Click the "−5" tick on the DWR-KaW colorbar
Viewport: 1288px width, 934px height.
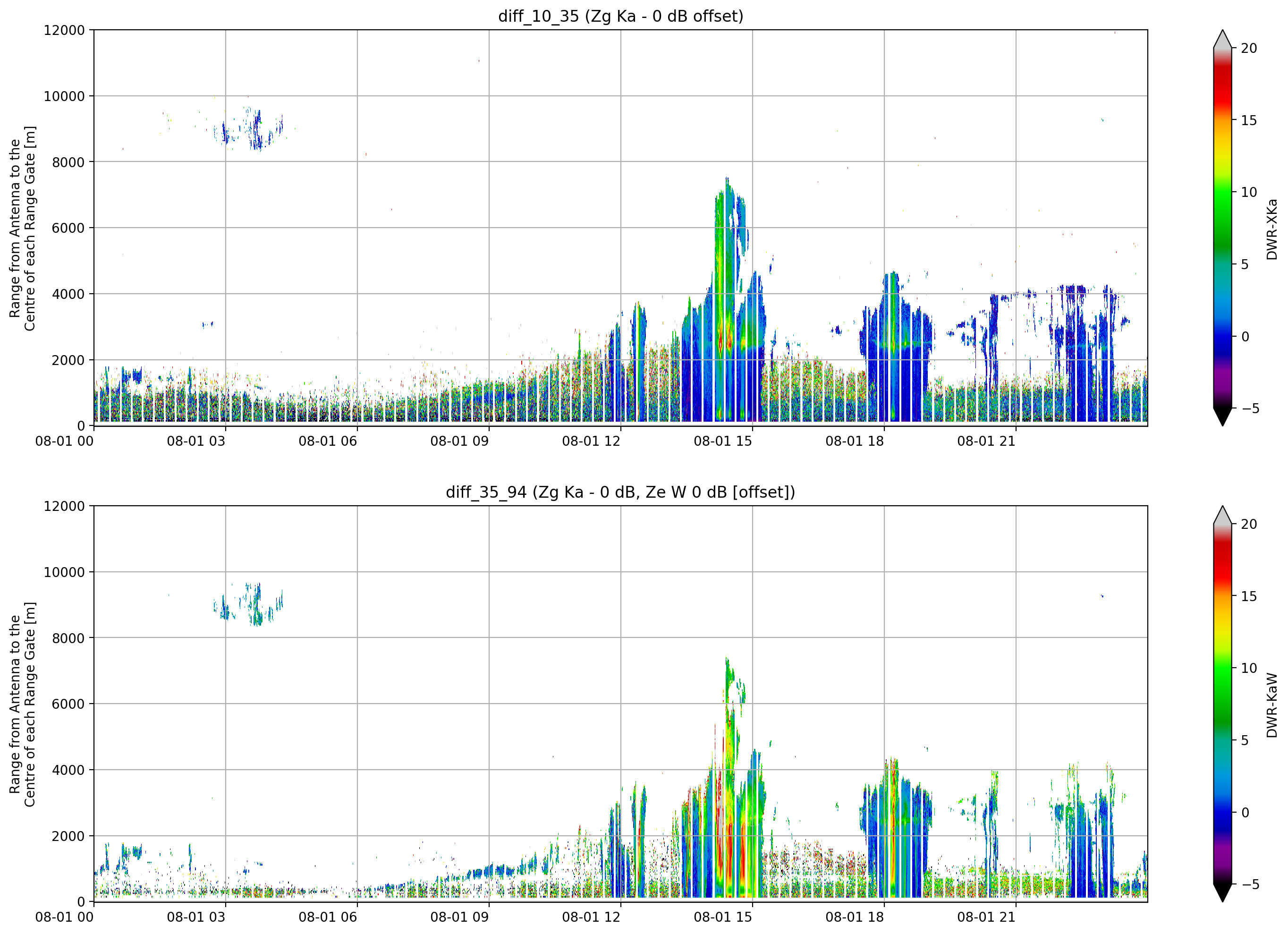tap(1250, 884)
